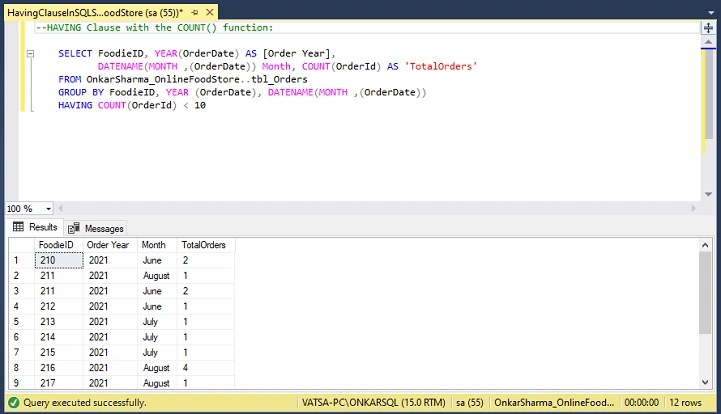Pin the HavingClauseInSQLS query tab
721x414 pixels.
[195, 12]
